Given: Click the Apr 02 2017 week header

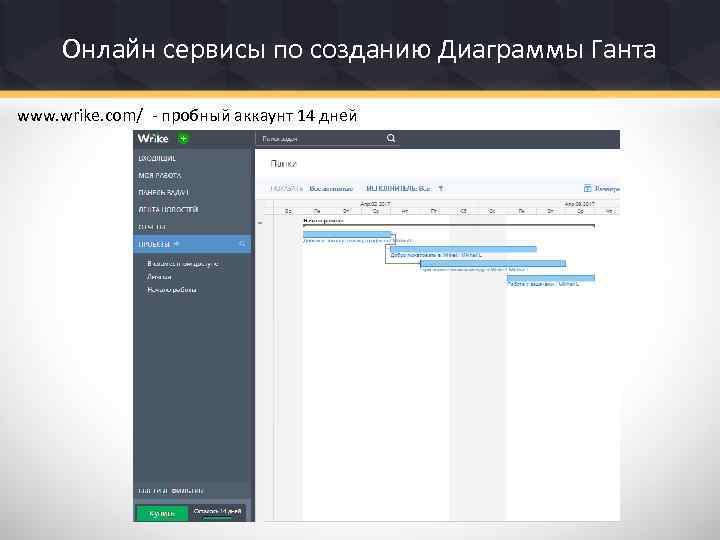Looking at the screenshot, I should (375, 204).
